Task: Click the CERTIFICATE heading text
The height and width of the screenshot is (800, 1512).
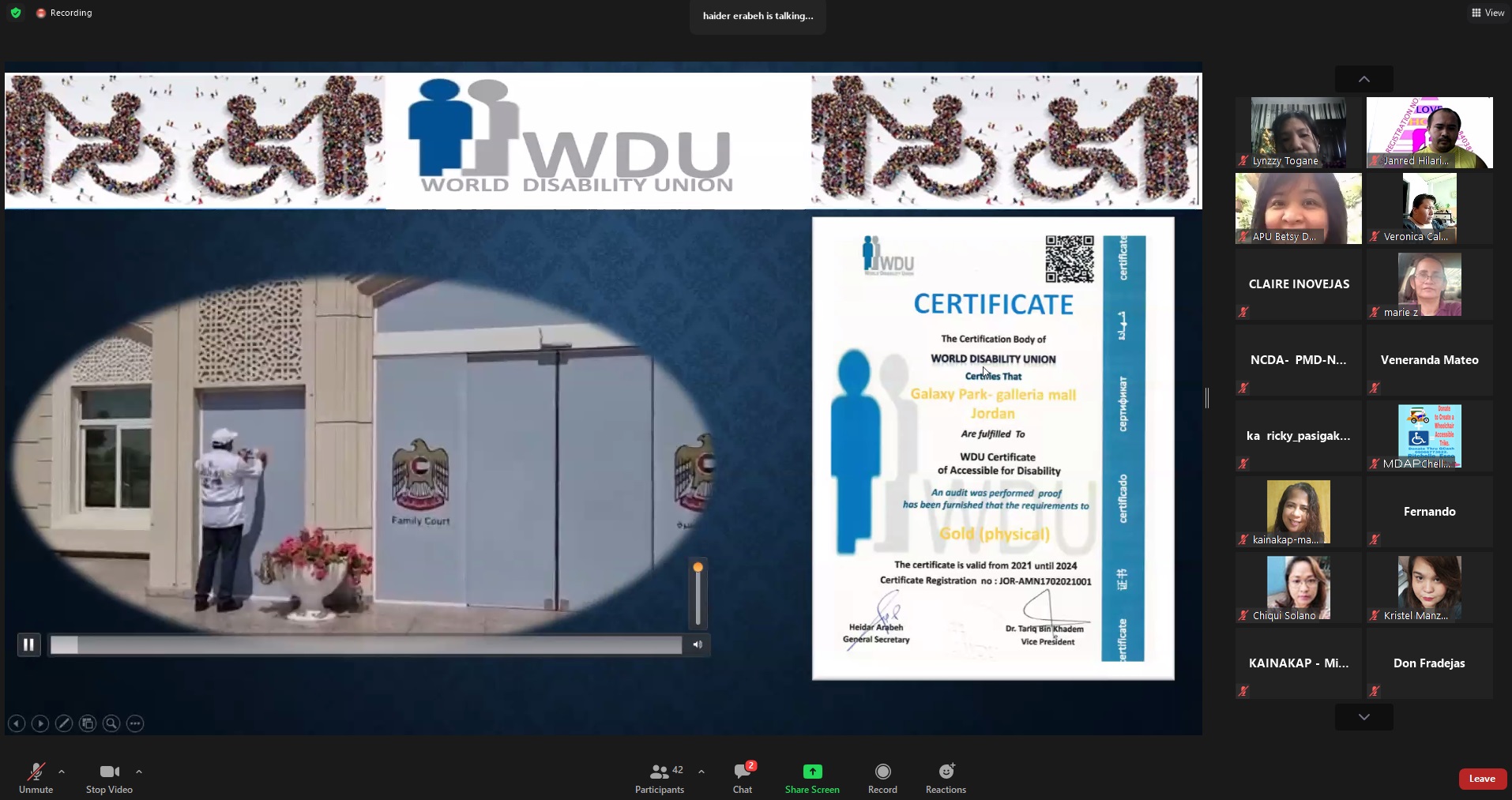Action: point(993,304)
